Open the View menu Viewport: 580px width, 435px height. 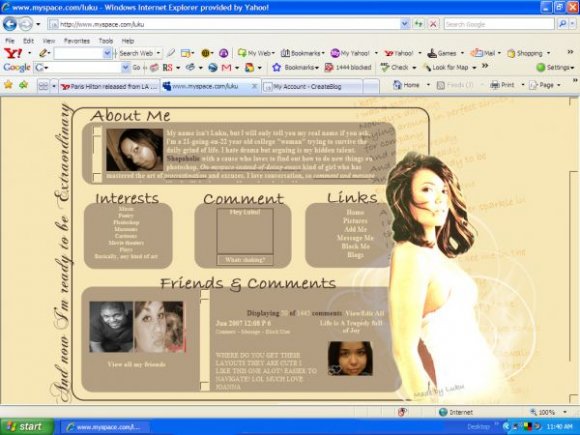(48, 41)
